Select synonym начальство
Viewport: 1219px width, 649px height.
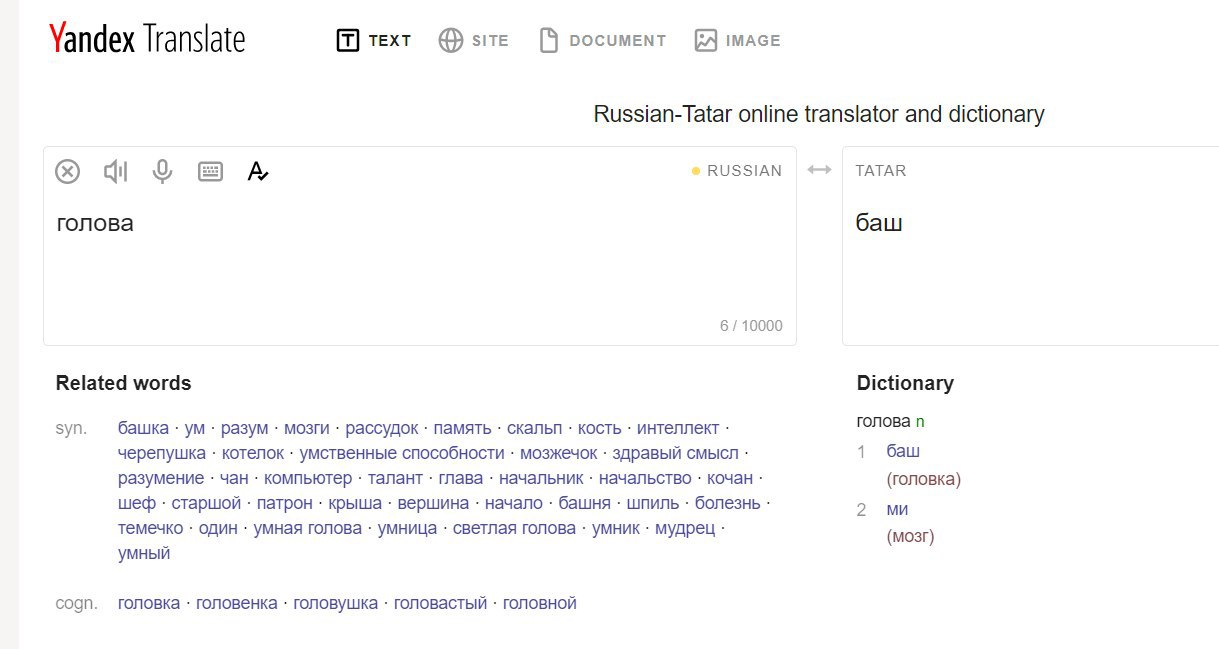click(x=645, y=478)
